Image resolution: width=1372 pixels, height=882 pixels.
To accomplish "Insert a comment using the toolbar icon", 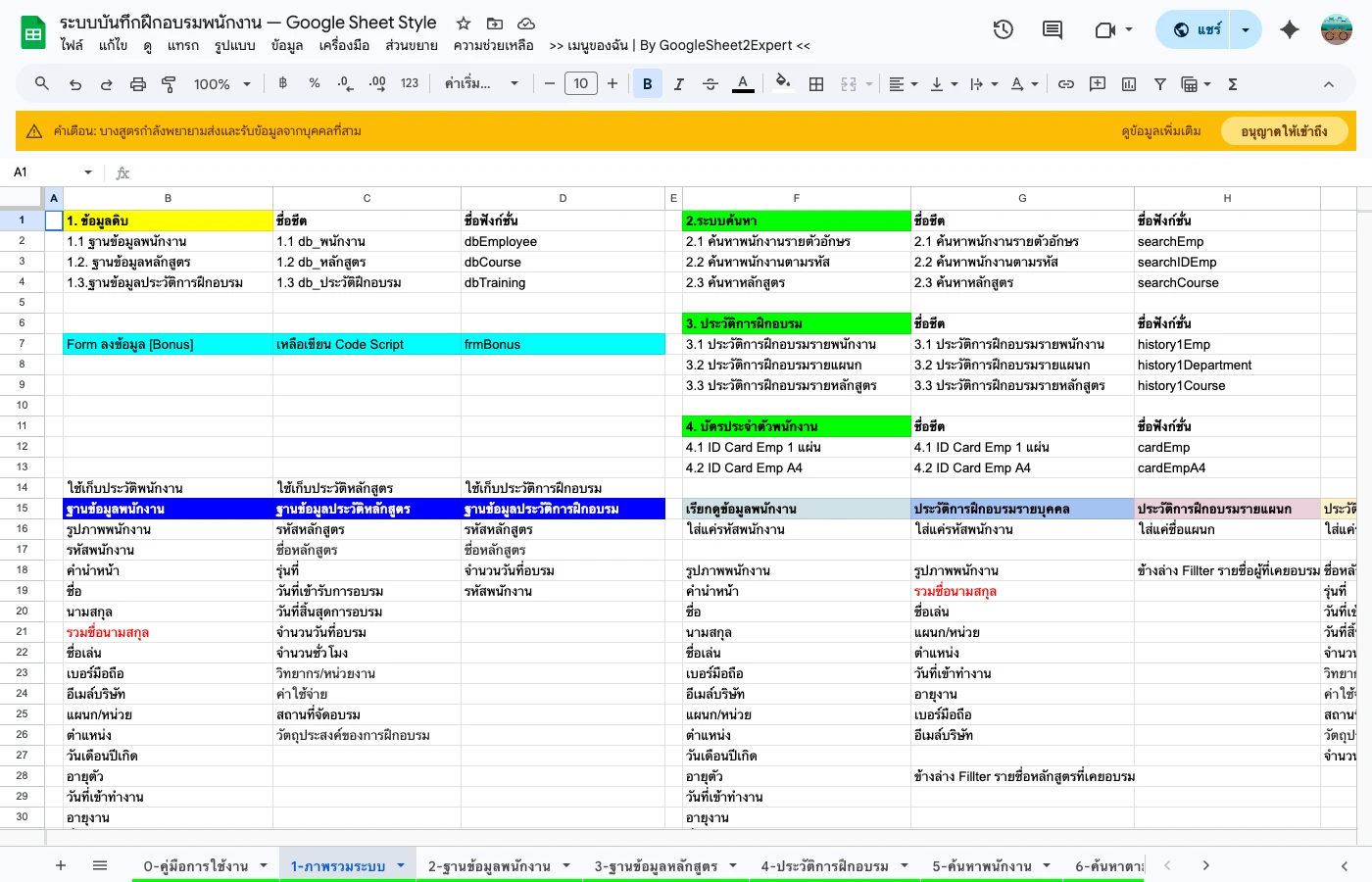I will pyautogui.click(x=1098, y=83).
